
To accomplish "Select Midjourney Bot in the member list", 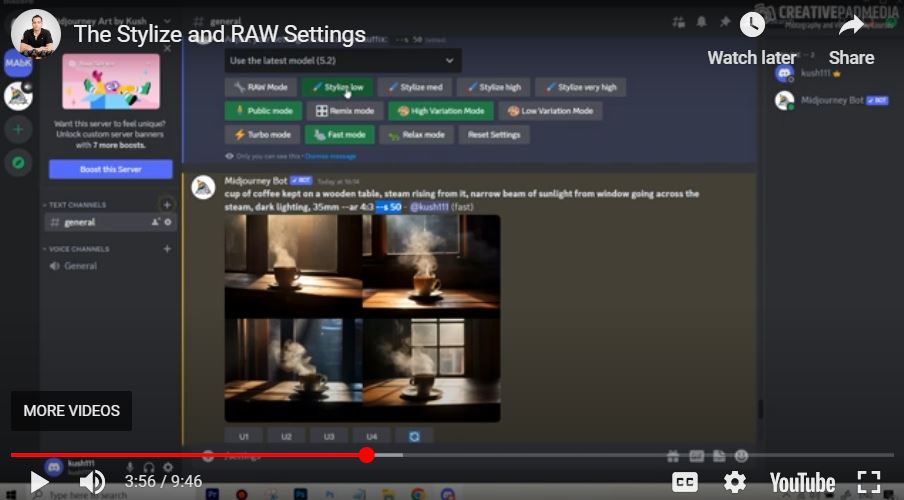I will tap(832, 100).
